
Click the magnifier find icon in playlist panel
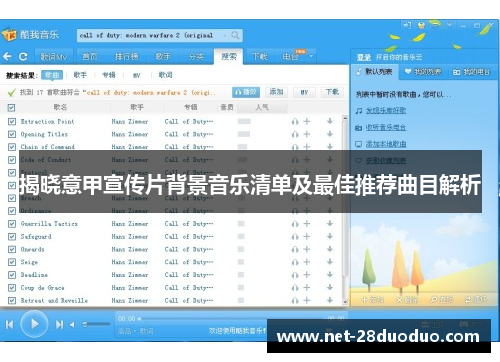coord(434,300)
